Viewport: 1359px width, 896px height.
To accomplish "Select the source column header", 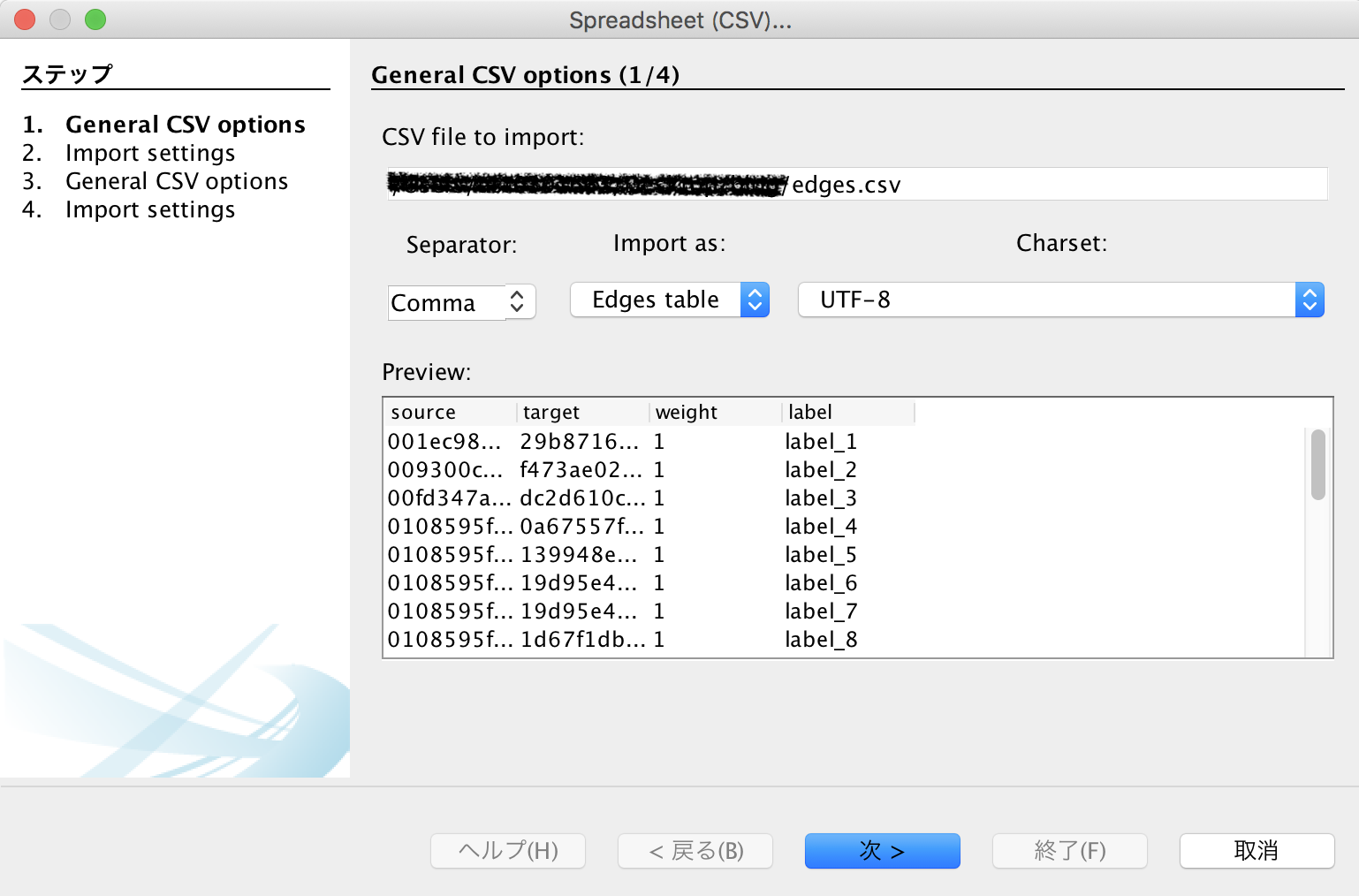I will click(451, 413).
